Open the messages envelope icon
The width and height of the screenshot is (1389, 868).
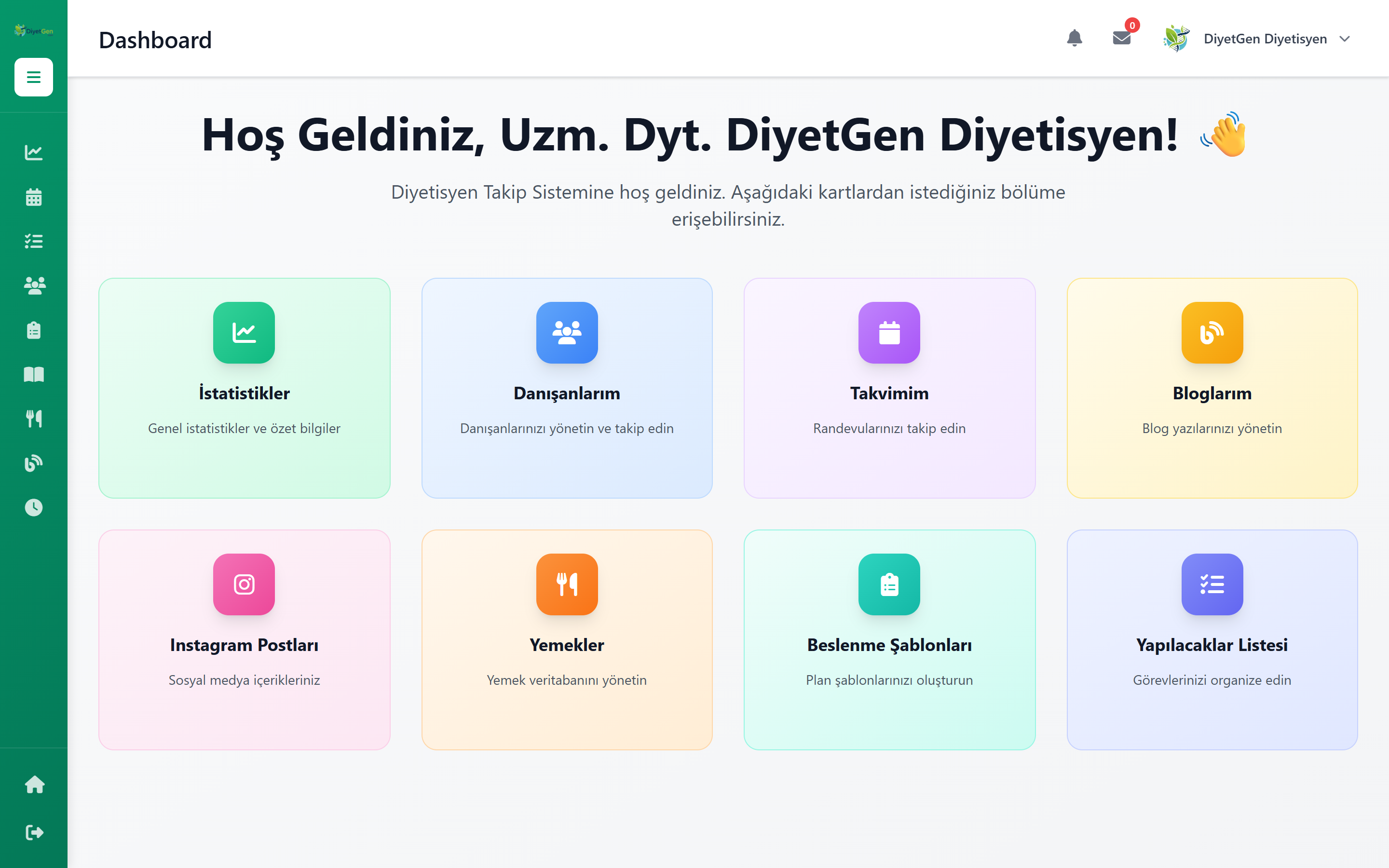click(1121, 39)
